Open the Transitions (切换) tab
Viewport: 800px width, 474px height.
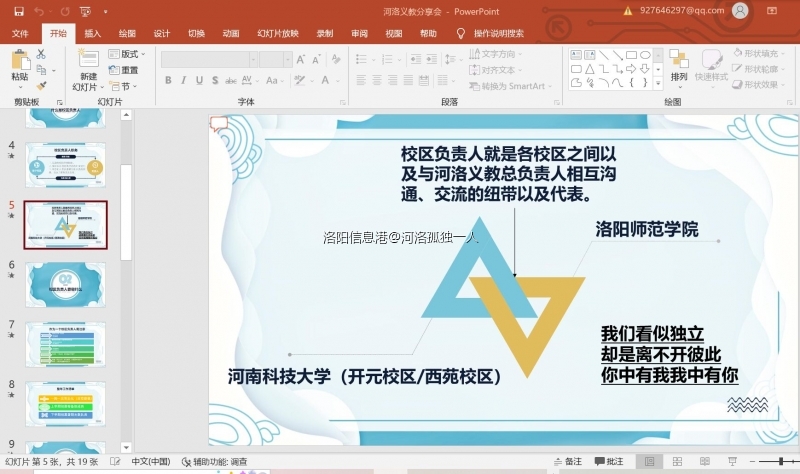coord(196,33)
